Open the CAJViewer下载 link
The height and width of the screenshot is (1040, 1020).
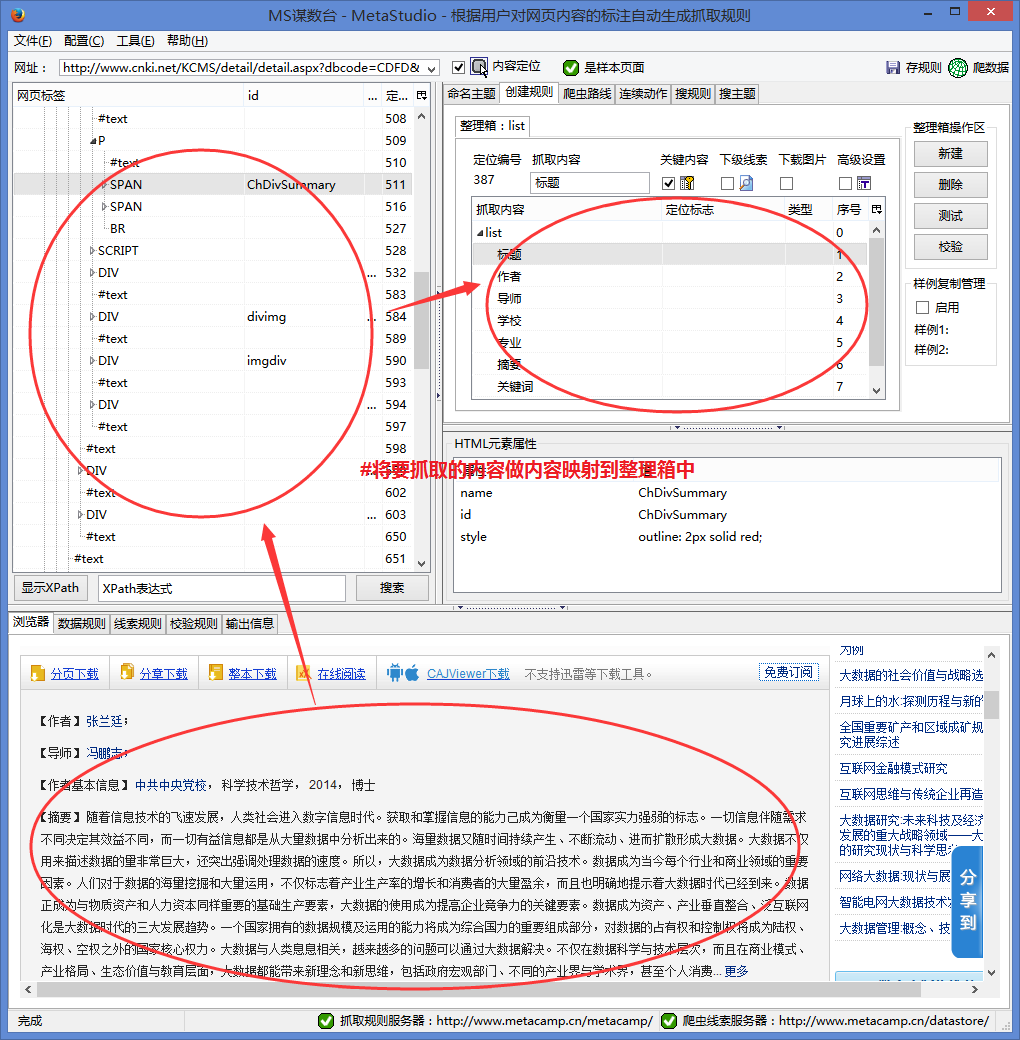(x=468, y=674)
